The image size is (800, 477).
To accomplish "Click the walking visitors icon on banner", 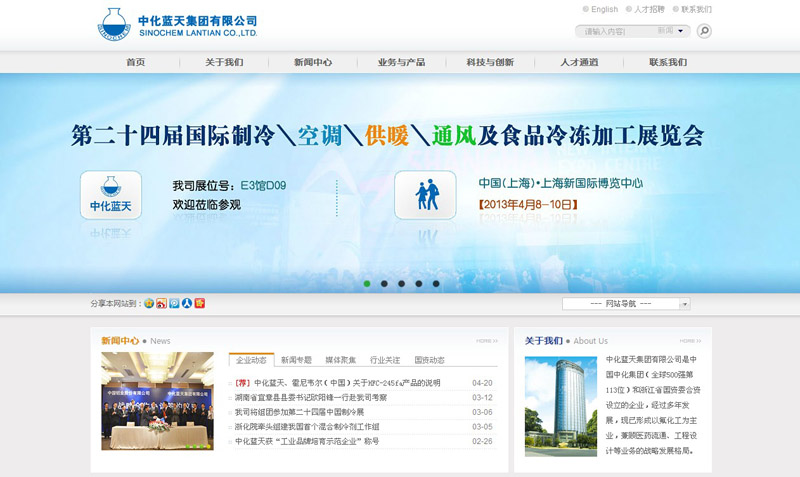I will pos(426,195).
